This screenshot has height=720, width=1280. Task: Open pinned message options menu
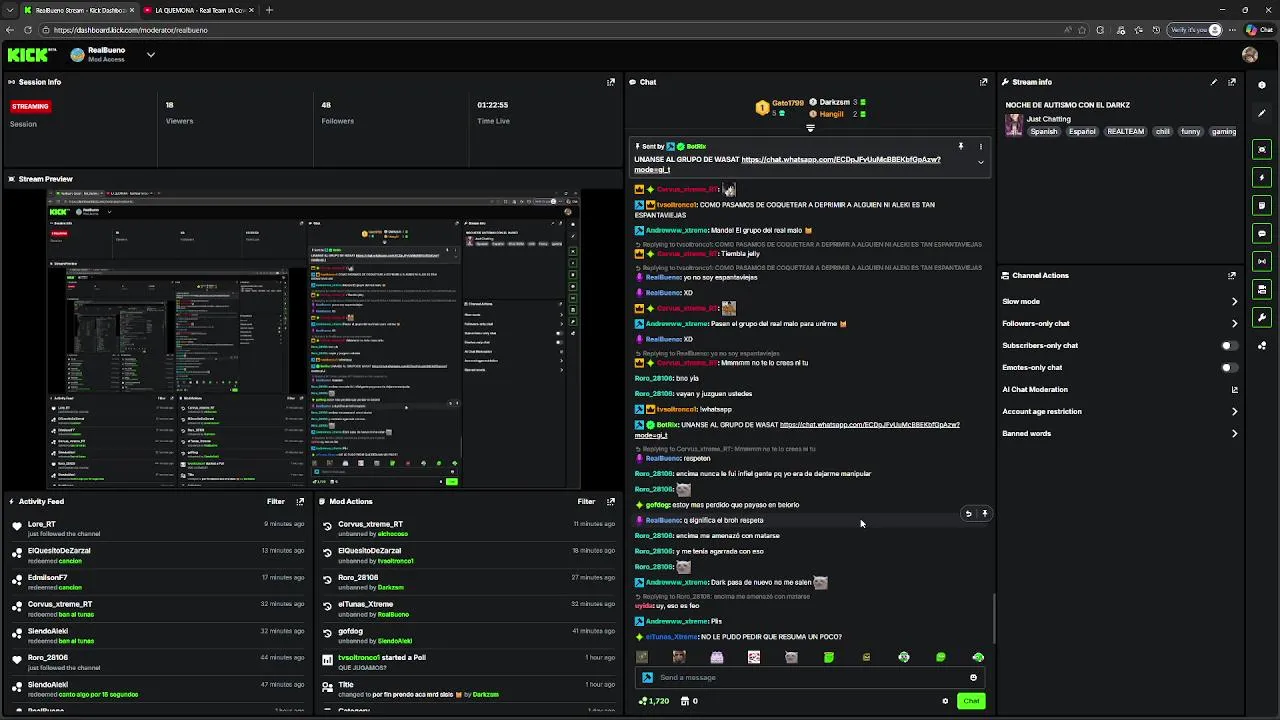pyautogui.click(x=980, y=146)
